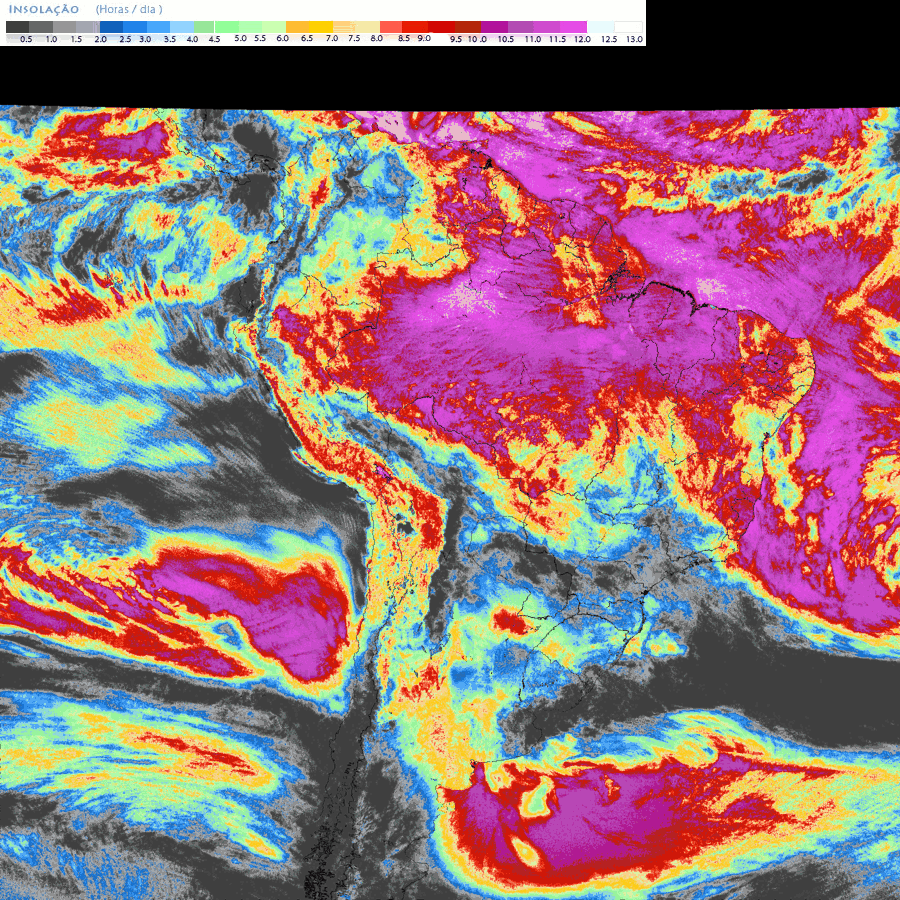Click the bright yellow legend swatch above 7.0
Viewport: 900px width, 900px height.
click(x=321, y=27)
